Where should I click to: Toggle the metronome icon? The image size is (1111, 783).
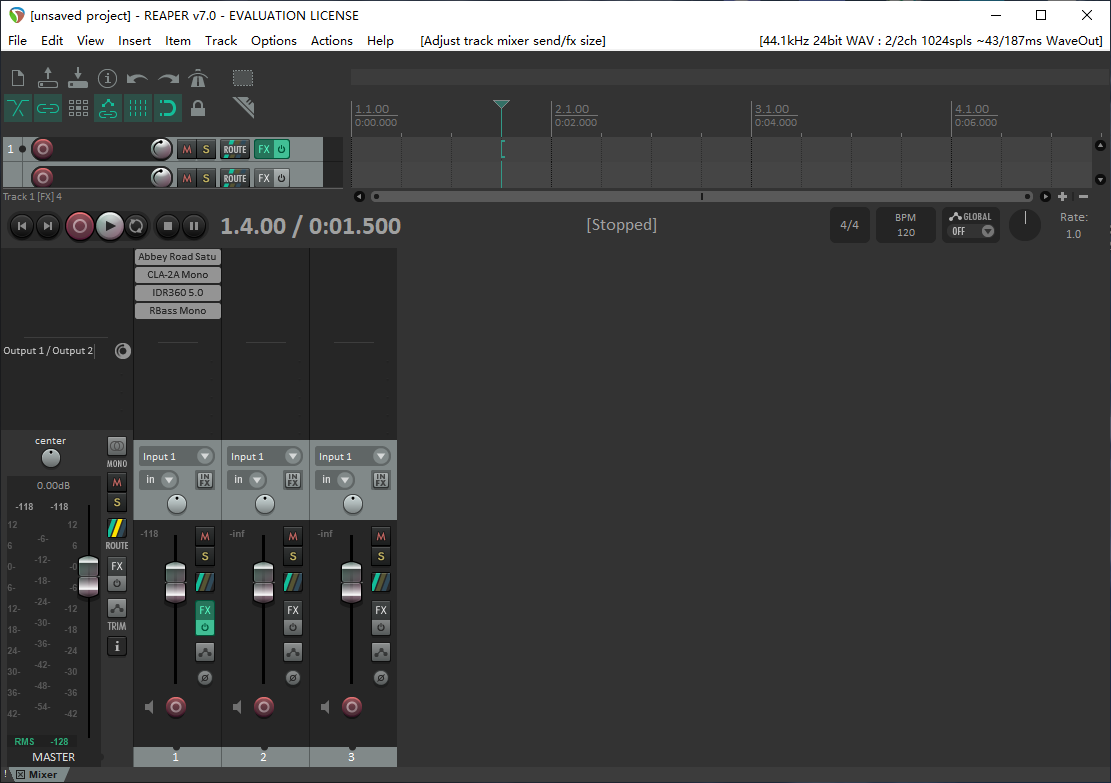pyautogui.click(x=198, y=78)
